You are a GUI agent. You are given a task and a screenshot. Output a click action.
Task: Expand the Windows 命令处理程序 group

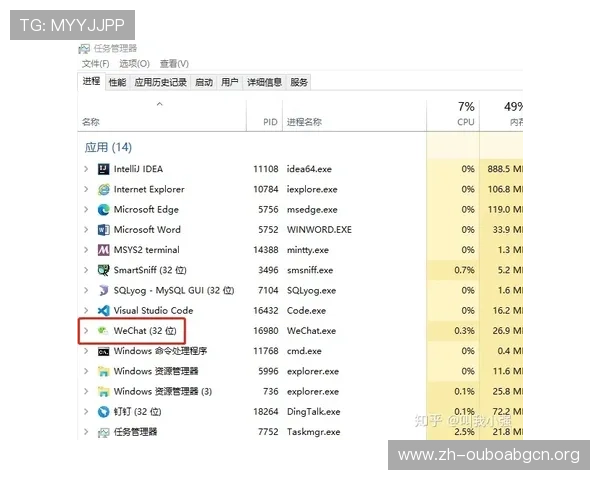[x=86, y=351]
